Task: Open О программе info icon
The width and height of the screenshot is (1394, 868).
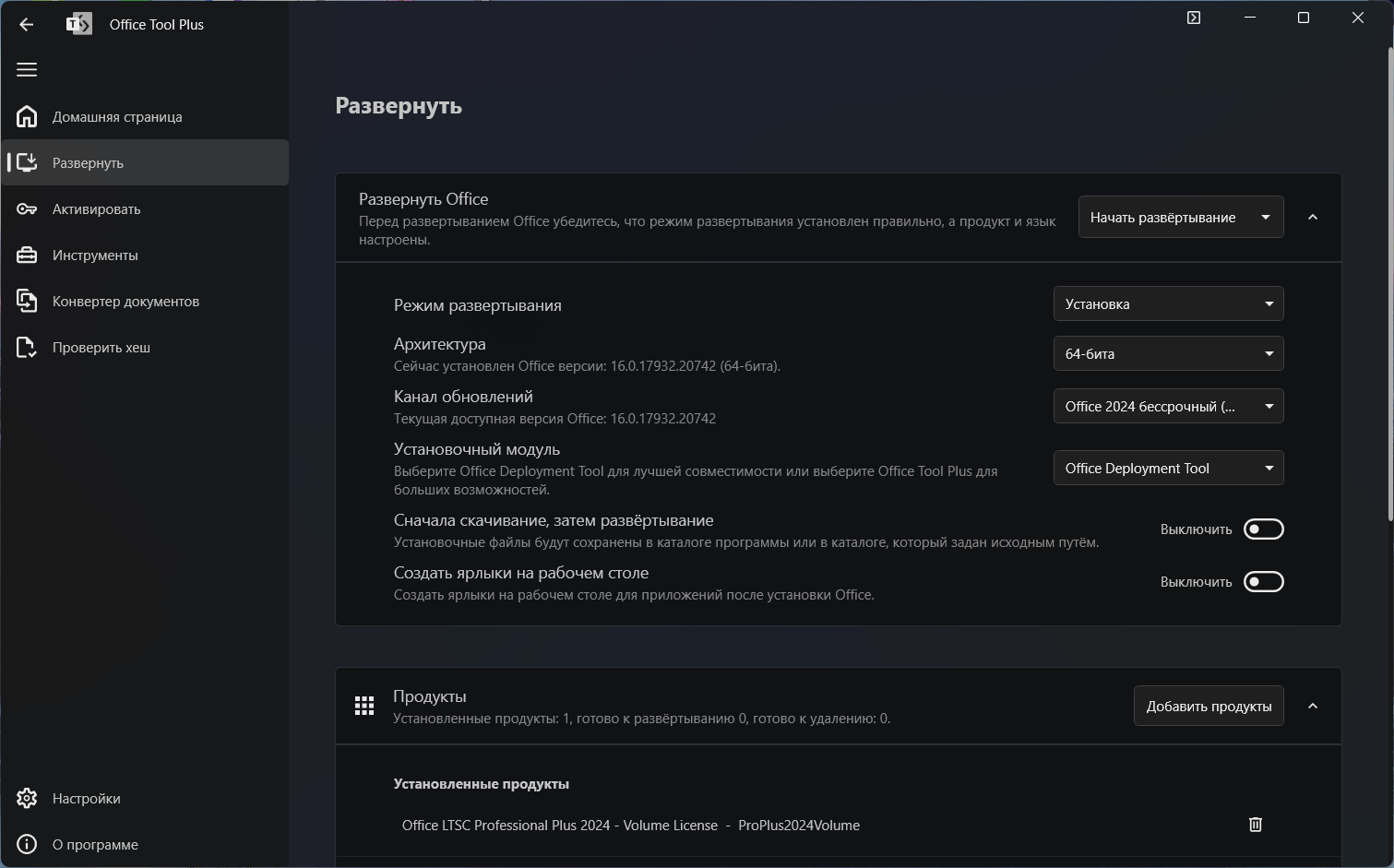Action: tap(27, 845)
